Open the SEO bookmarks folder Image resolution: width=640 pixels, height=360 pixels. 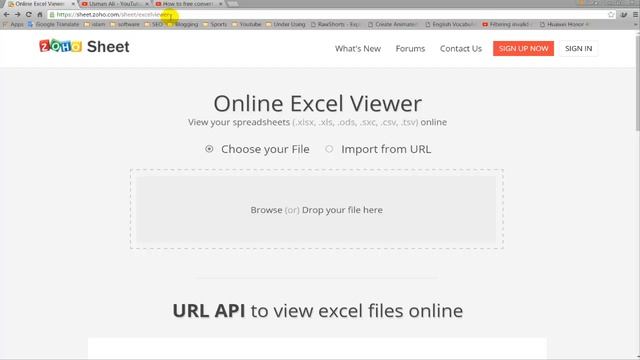tap(154, 24)
